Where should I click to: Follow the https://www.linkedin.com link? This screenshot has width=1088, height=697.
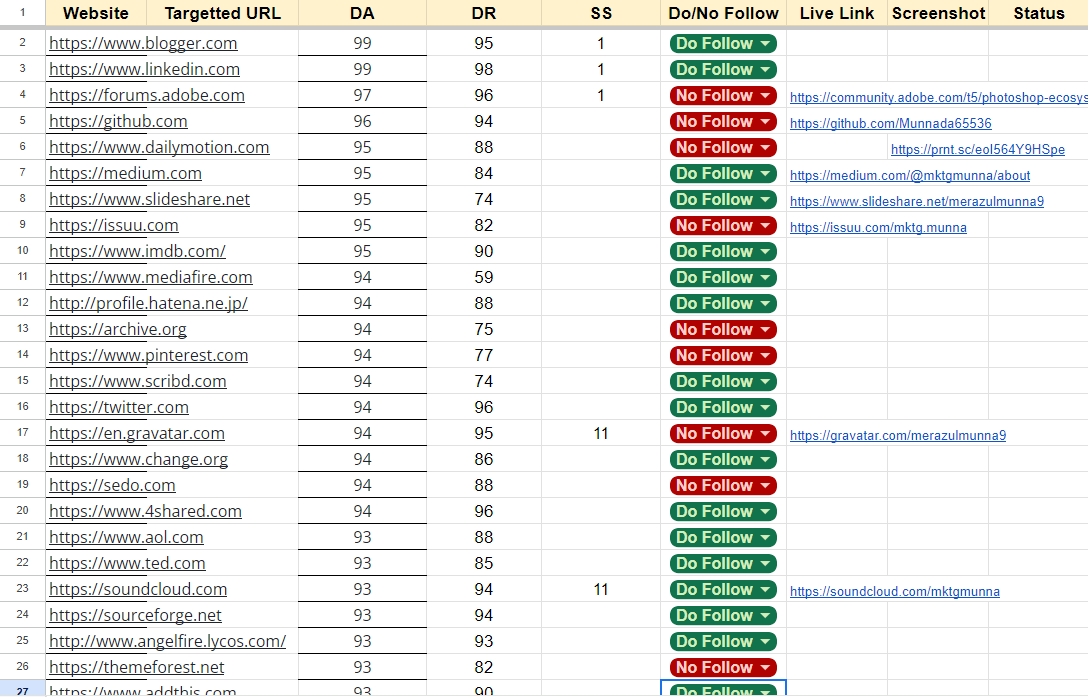pyautogui.click(x=143, y=69)
